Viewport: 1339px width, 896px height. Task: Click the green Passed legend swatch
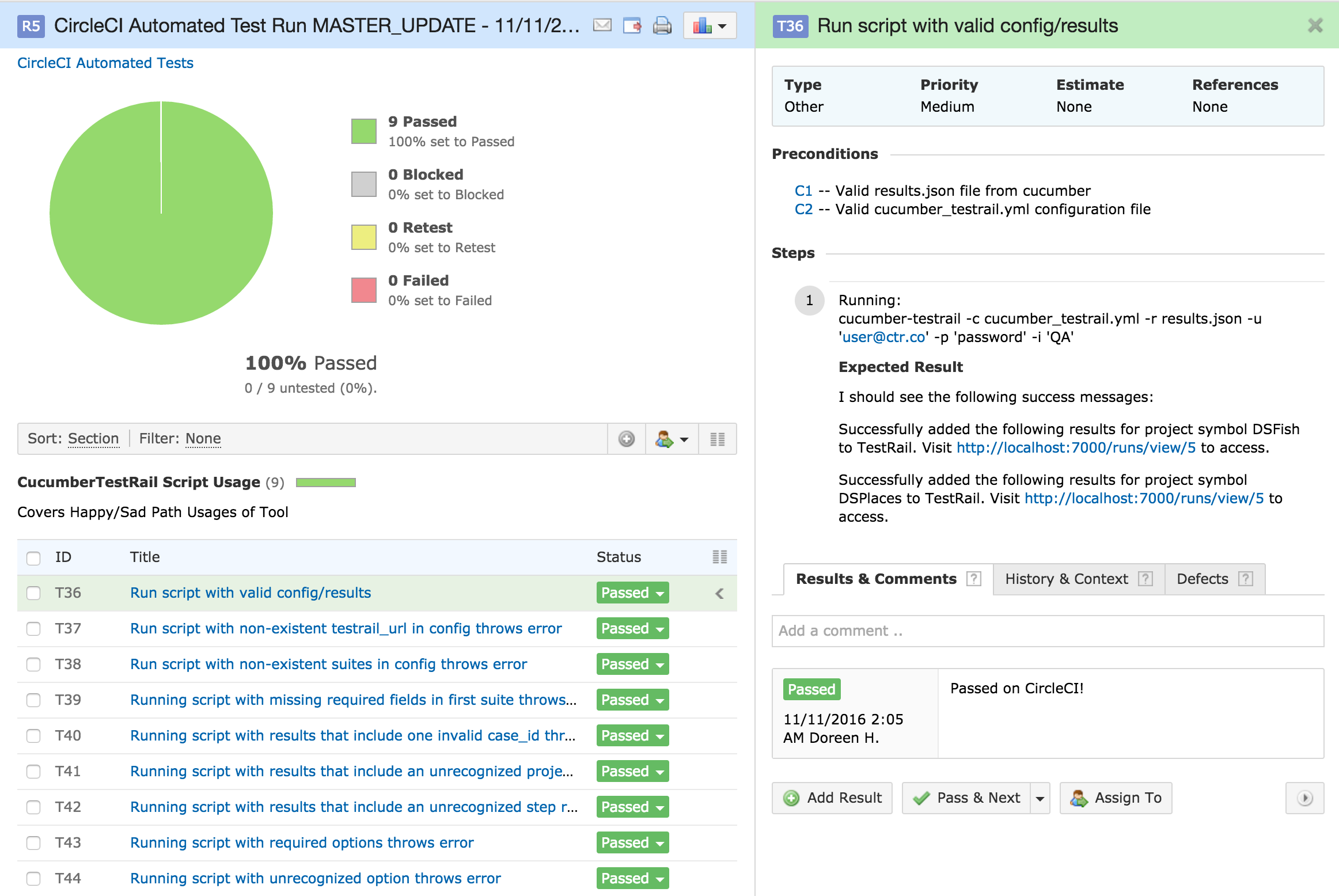[364, 131]
